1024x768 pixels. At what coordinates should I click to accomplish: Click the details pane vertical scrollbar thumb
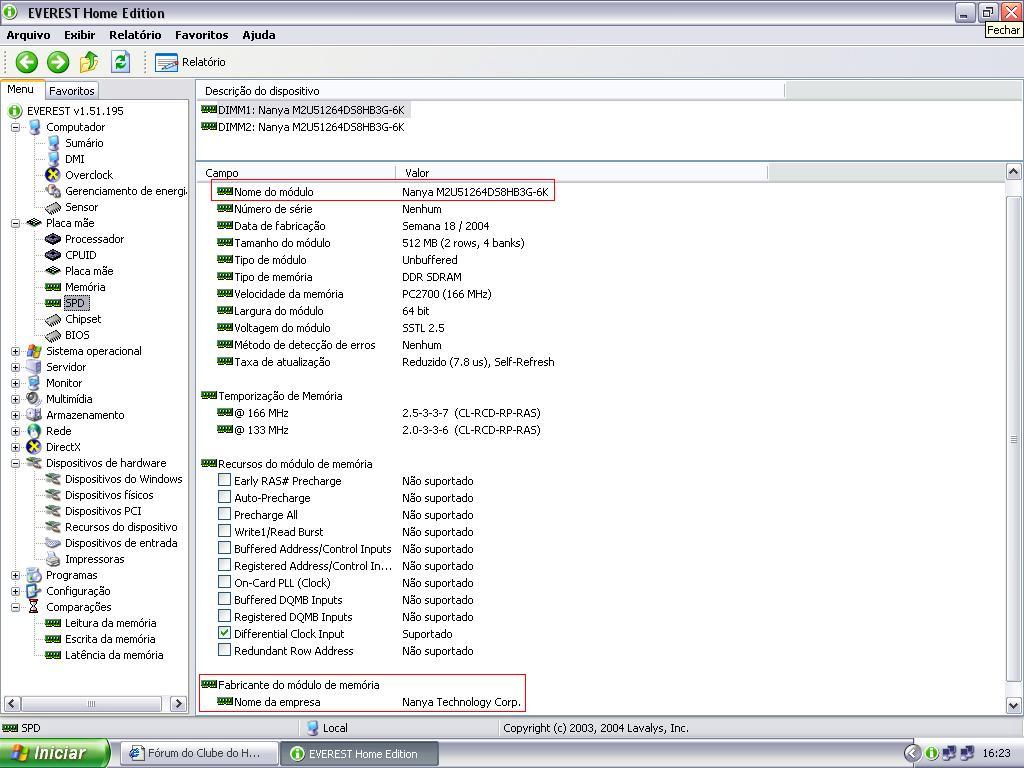pyautogui.click(x=1013, y=439)
